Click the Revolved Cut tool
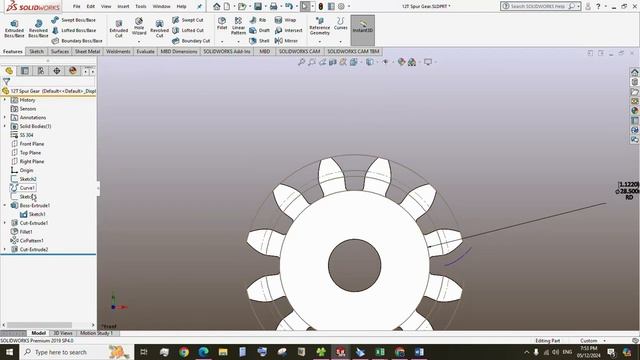This screenshot has height=360, width=640. [x=159, y=29]
